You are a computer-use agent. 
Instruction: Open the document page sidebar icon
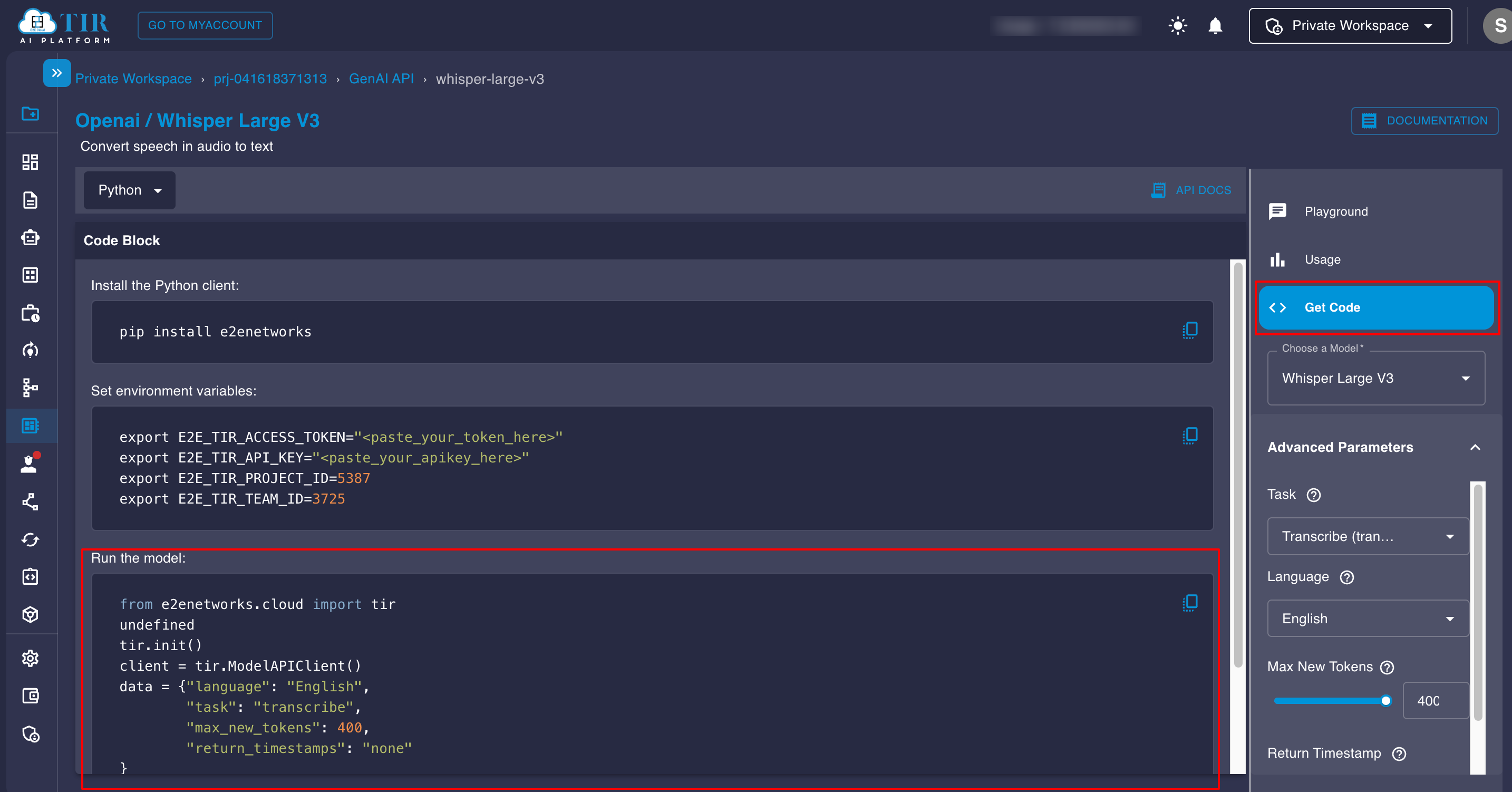pos(30,200)
